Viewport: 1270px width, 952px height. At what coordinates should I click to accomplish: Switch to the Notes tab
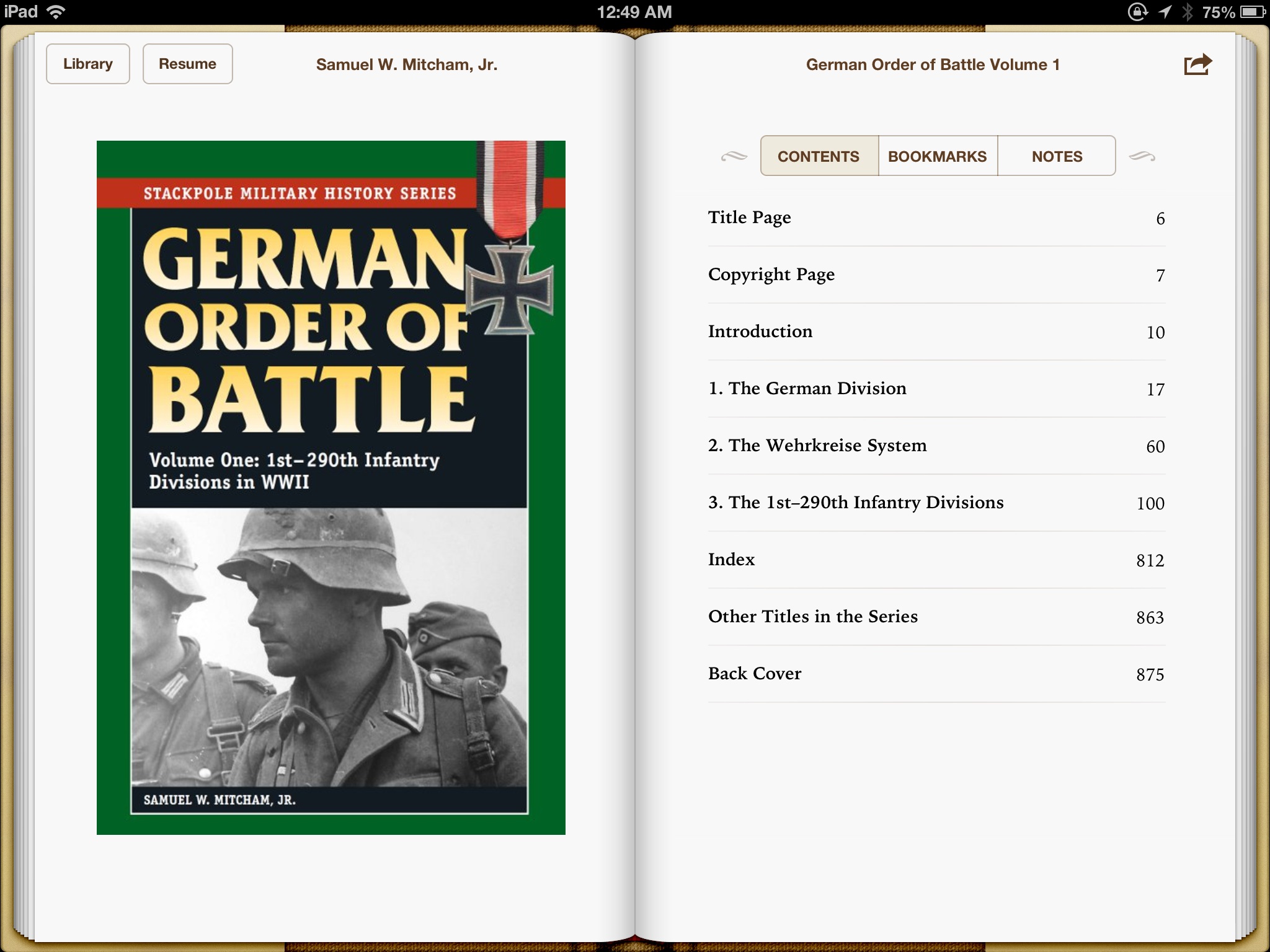(x=1057, y=156)
